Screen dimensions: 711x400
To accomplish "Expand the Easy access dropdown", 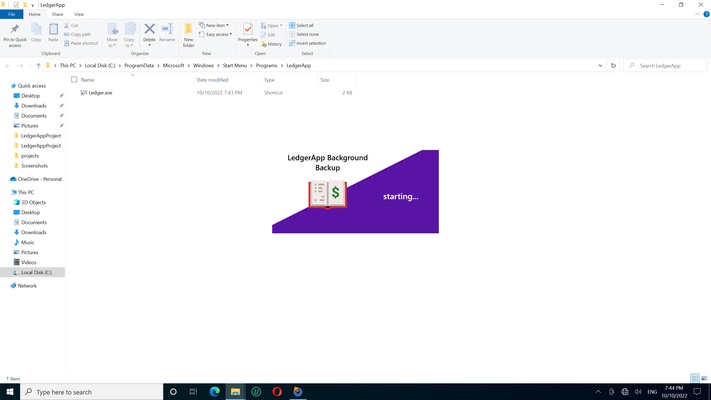I will [217, 34].
